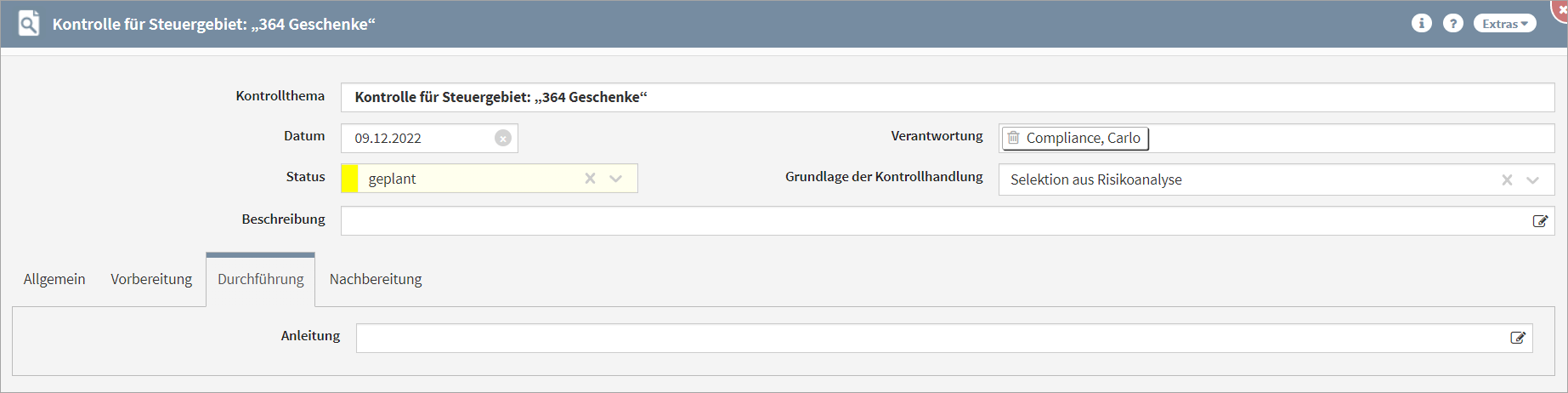Open the Extras dropdown menu

tap(1505, 24)
